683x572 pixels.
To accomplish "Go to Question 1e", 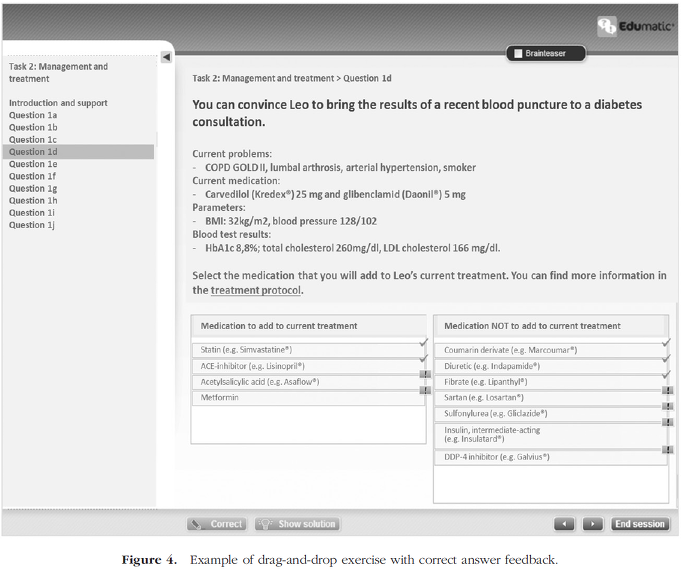I will click(x=33, y=164).
